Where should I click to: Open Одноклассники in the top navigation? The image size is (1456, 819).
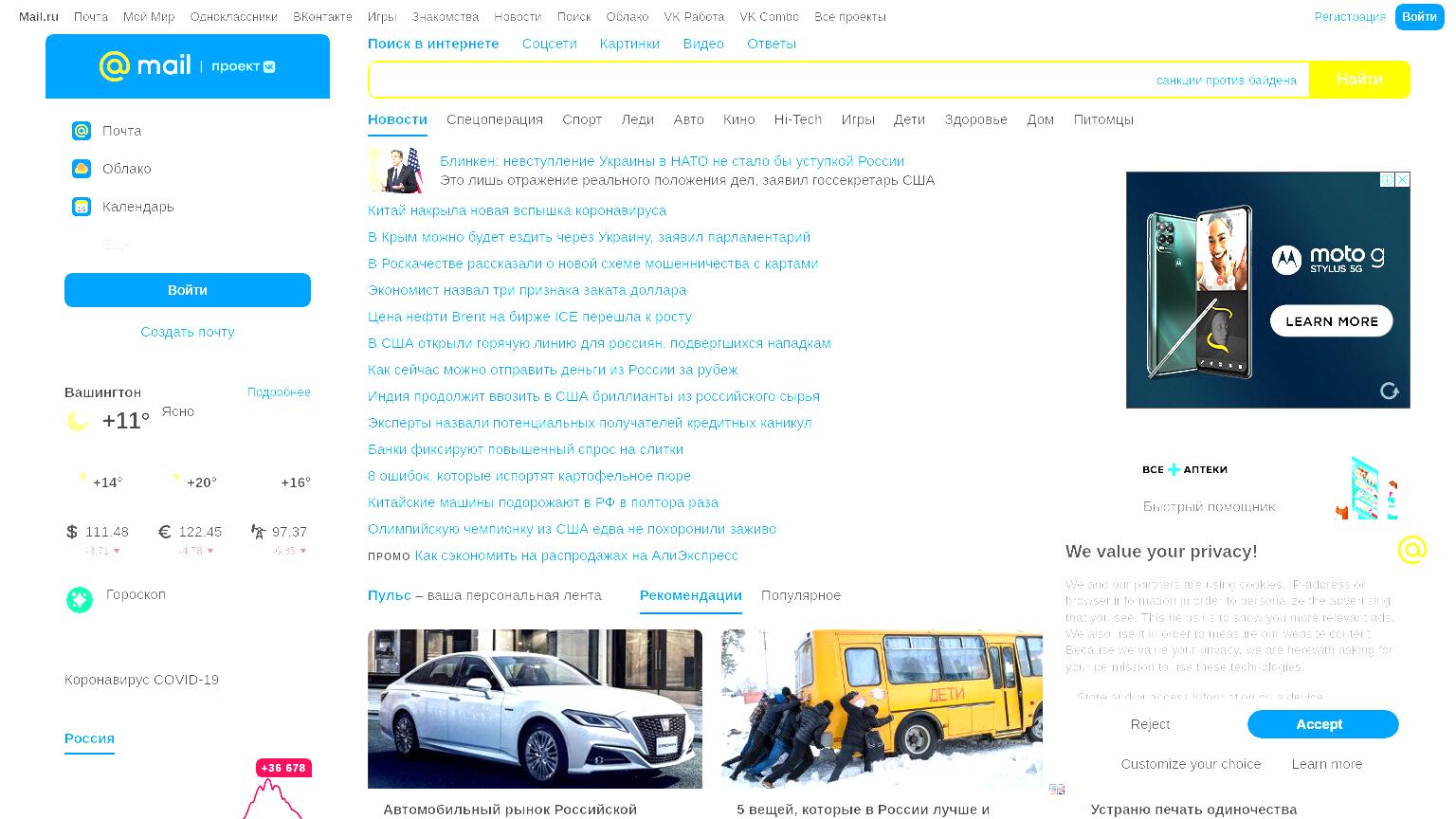point(234,17)
